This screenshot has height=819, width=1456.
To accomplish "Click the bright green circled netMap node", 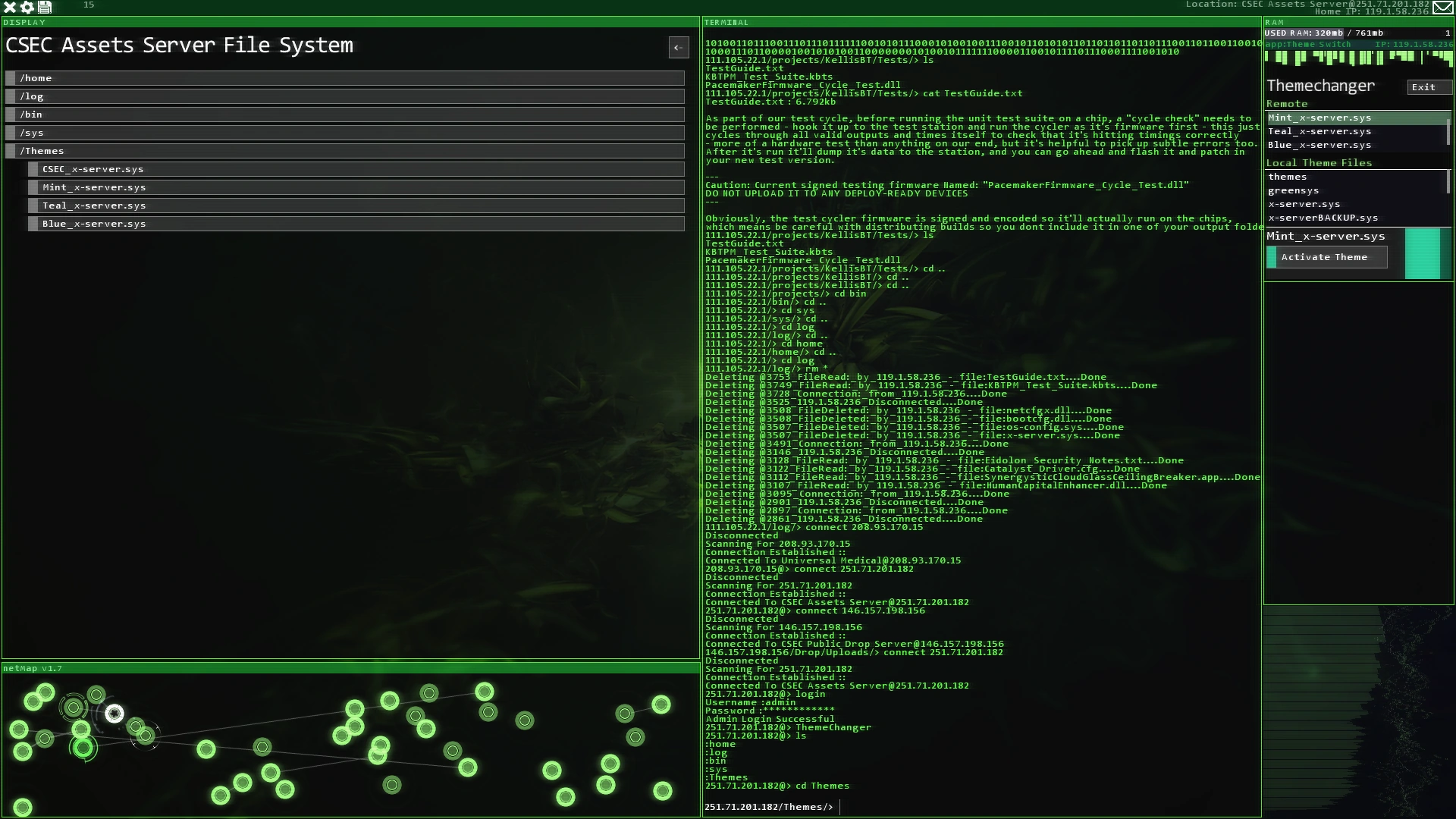I will 83,748.
